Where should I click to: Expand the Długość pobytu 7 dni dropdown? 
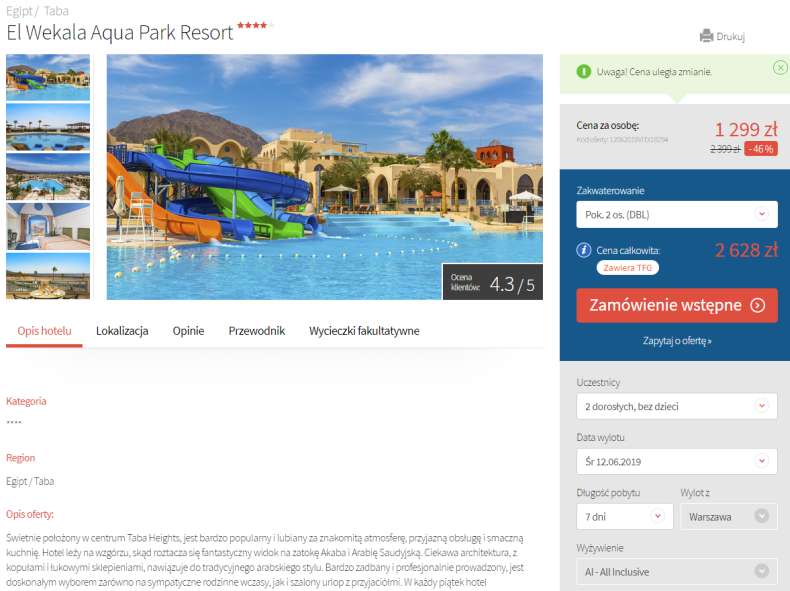tap(625, 516)
